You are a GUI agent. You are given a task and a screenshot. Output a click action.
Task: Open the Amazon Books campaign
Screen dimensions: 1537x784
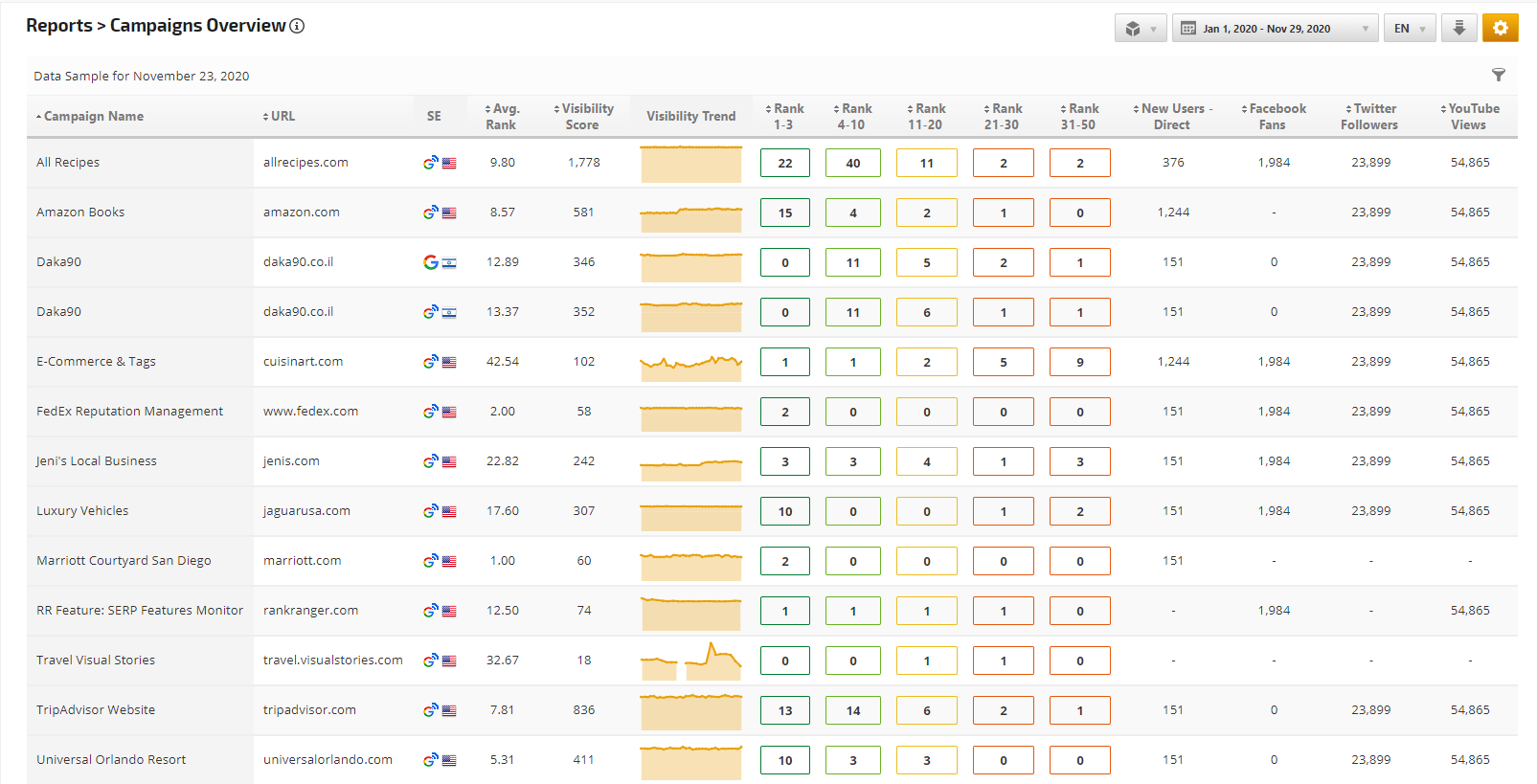coord(80,213)
